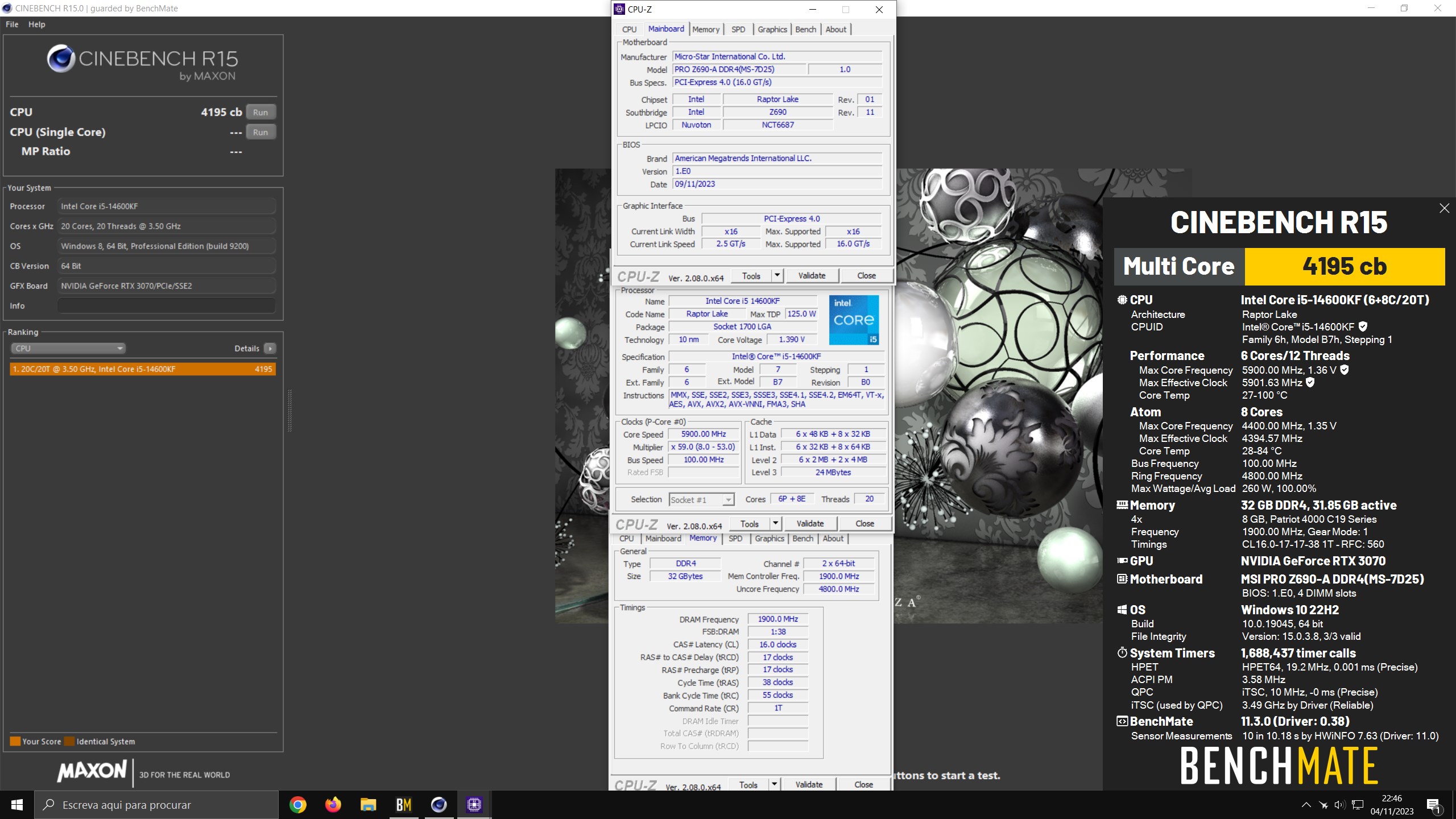Click the MAXON logo
The height and width of the screenshot is (819, 1456).
click(x=92, y=771)
